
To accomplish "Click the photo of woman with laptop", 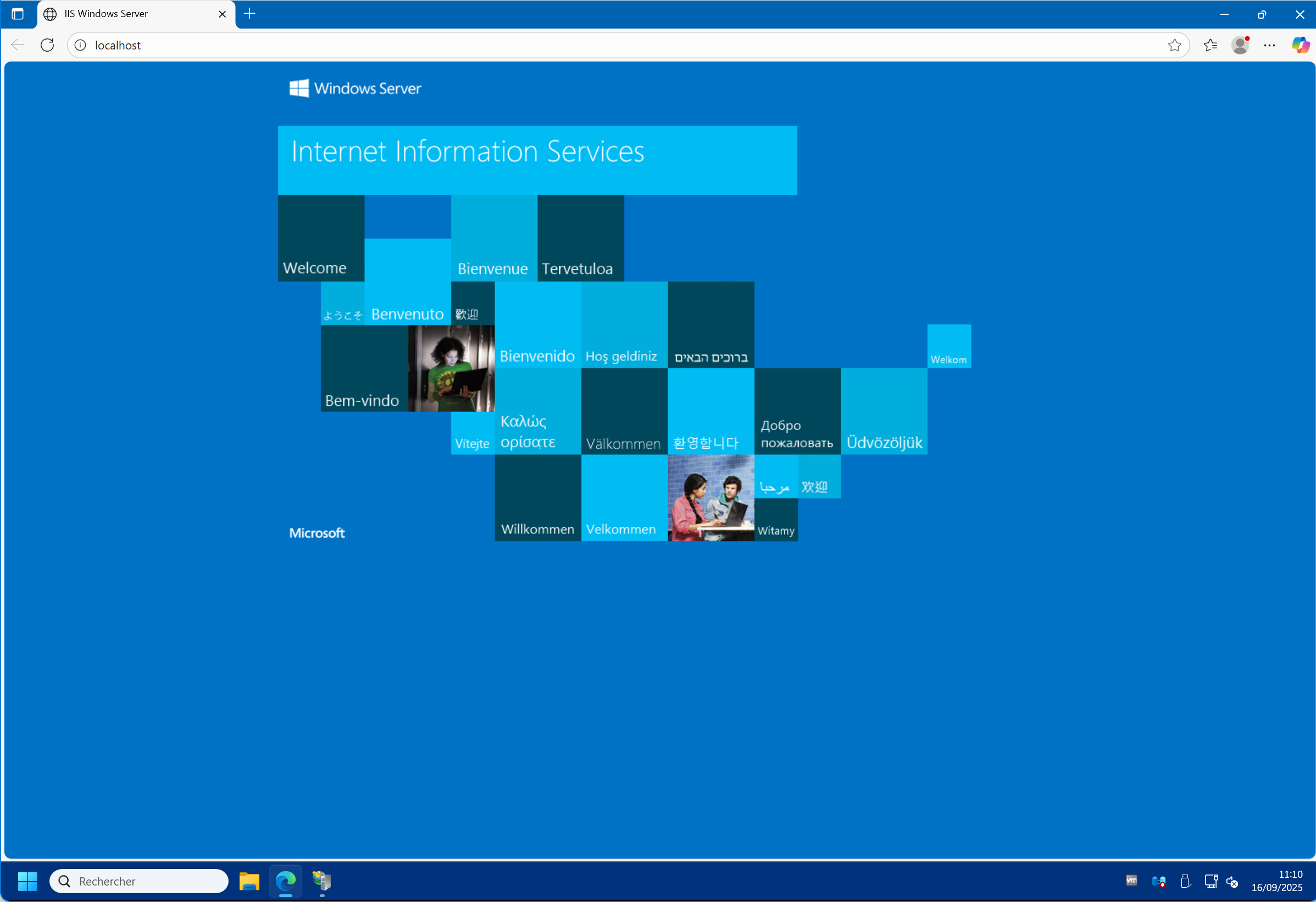I will pyautogui.click(x=451, y=368).
